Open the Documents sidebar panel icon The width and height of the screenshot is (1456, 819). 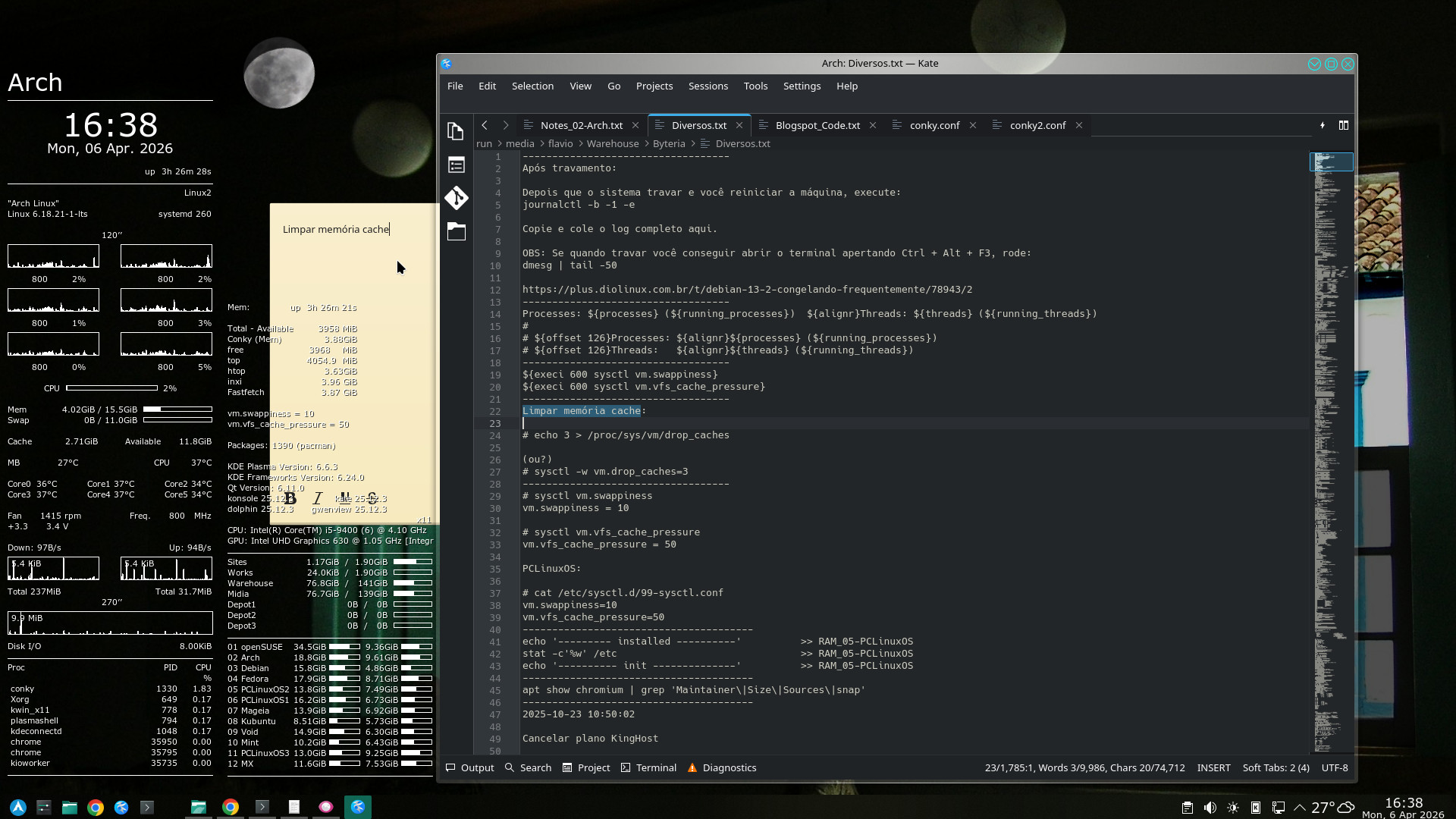[x=456, y=131]
